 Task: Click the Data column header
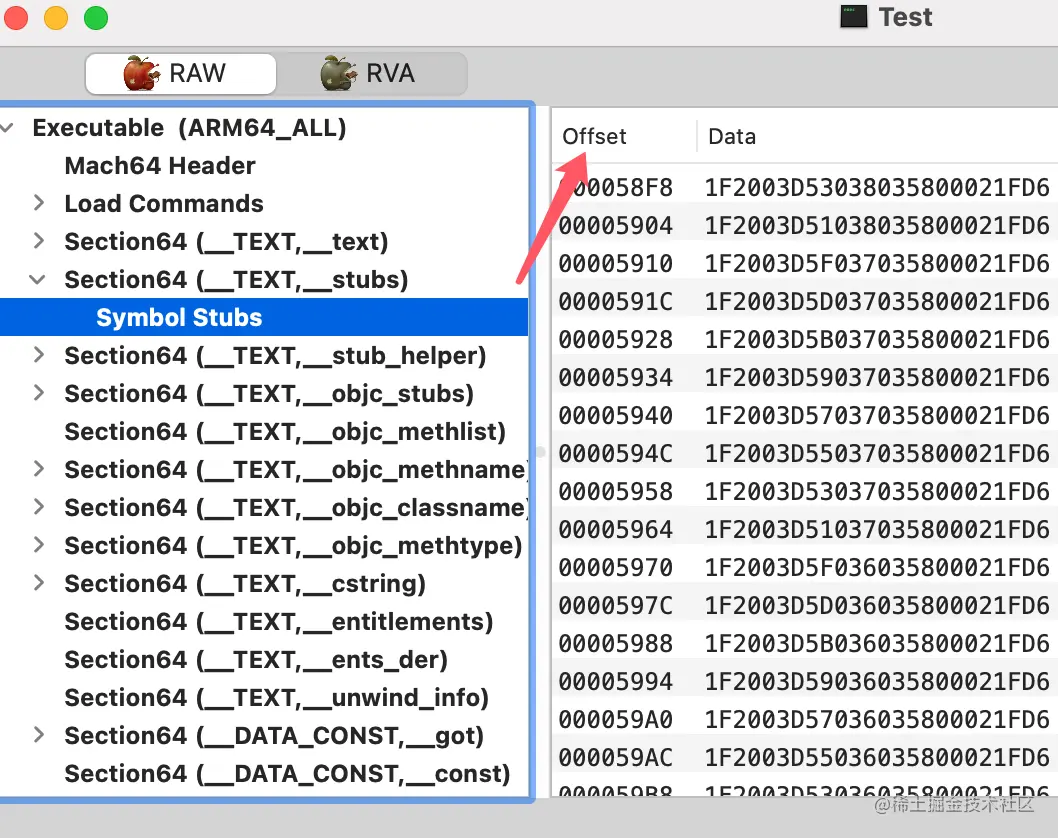(x=732, y=136)
